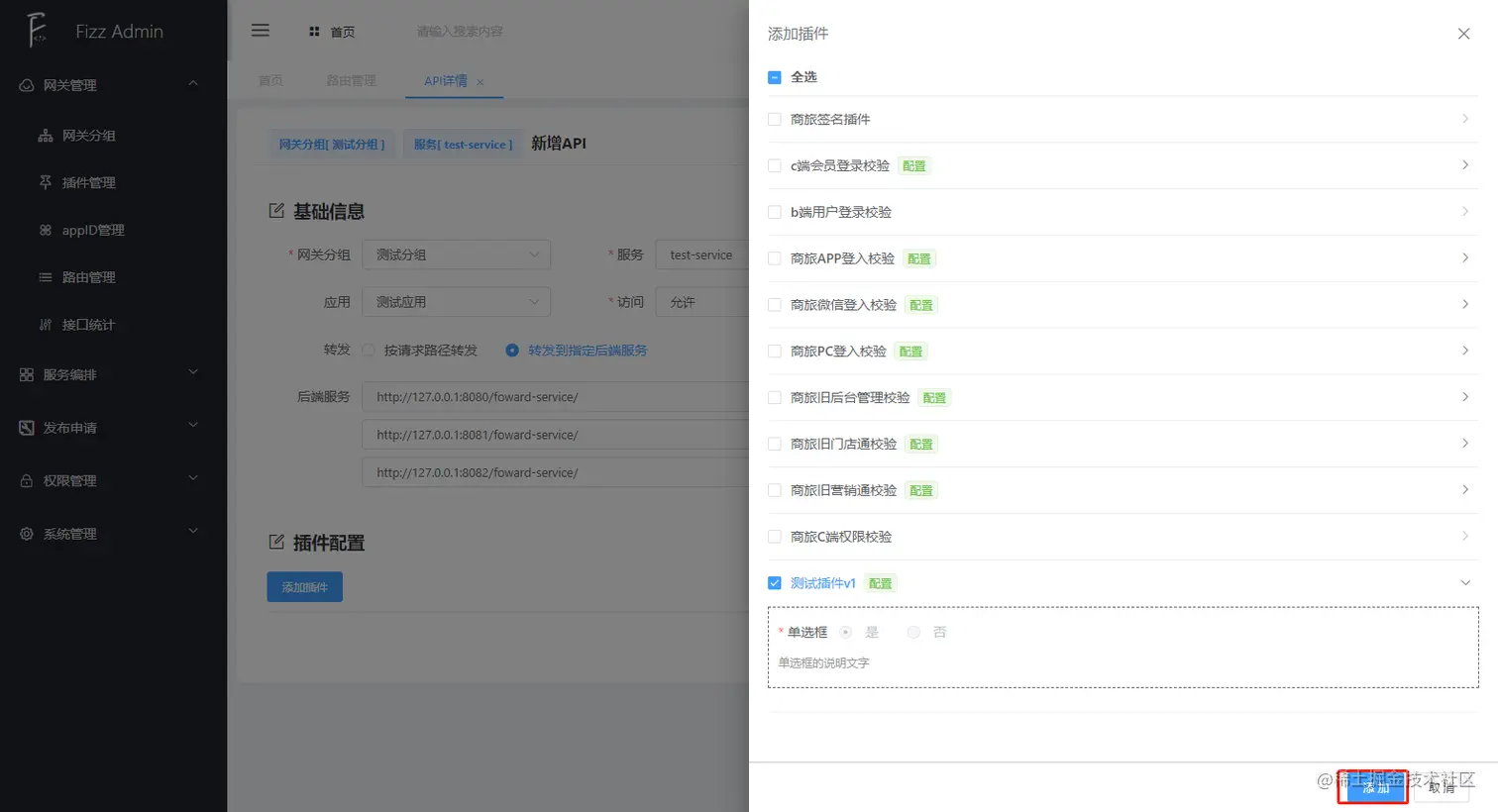The height and width of the screenshot is (812, 1498).
Task: Switch to the 首页 tab
Action: [x=270, y=81]
